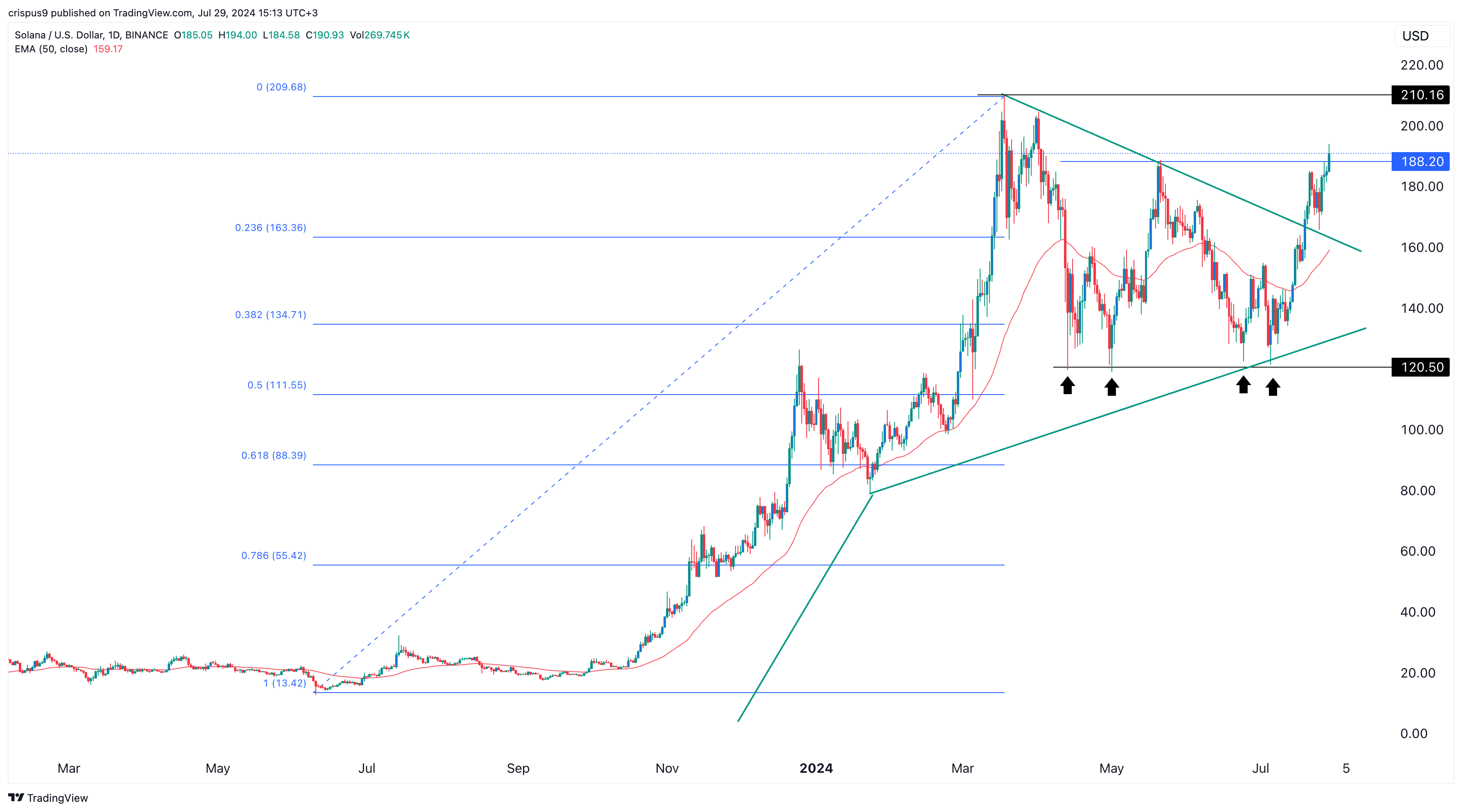Click the 2024 year label on time axis
This screenshot has width=1462, height=812.
click(x=816, y=768)
